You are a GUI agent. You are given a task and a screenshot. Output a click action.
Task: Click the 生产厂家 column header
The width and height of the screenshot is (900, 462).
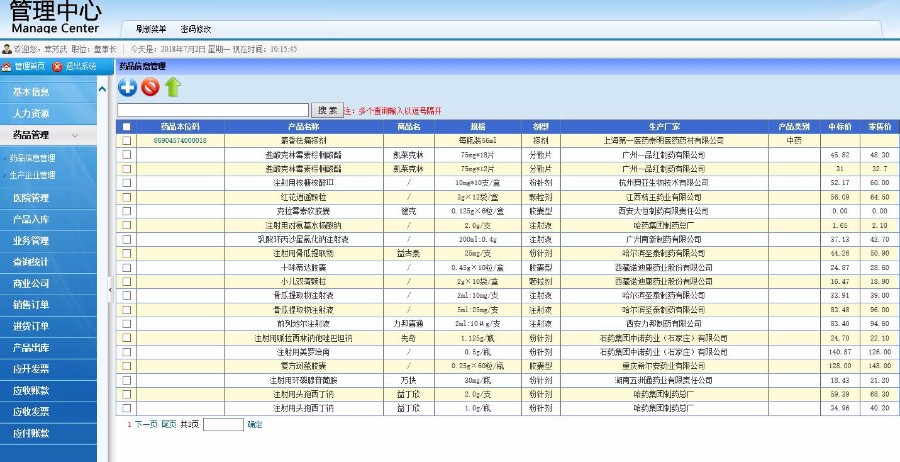665,127
